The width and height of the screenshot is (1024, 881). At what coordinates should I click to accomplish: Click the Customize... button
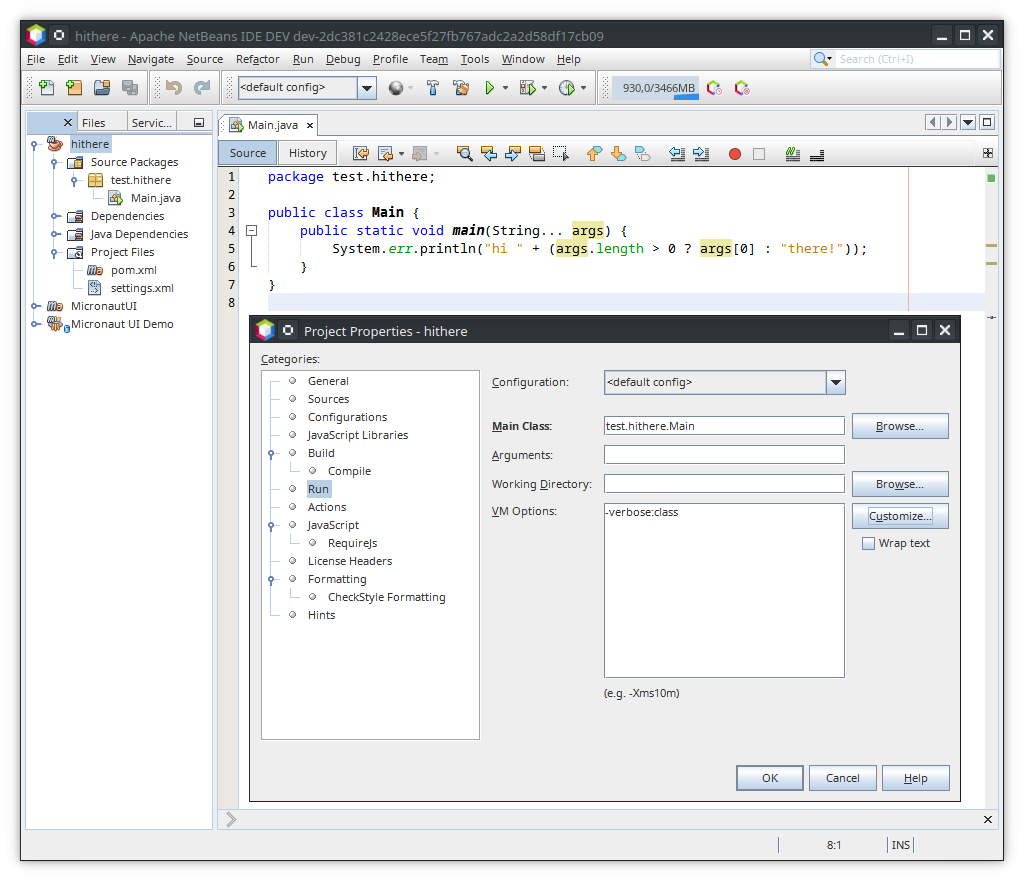coord(900,516)
